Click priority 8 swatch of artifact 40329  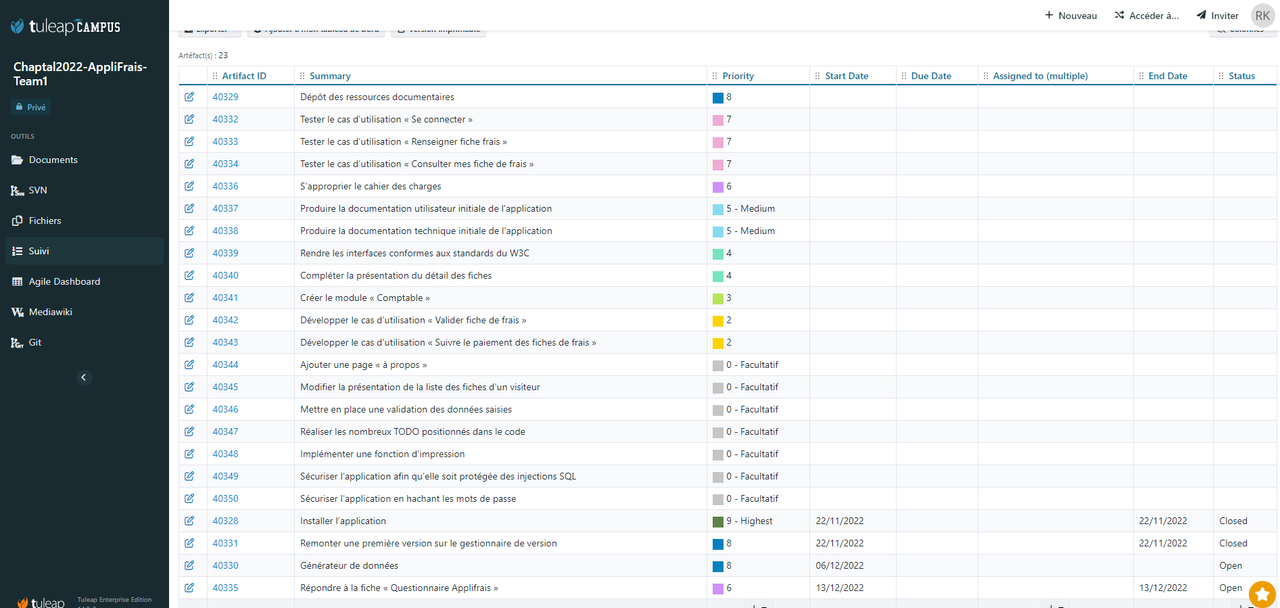click(x=718, y=98)
